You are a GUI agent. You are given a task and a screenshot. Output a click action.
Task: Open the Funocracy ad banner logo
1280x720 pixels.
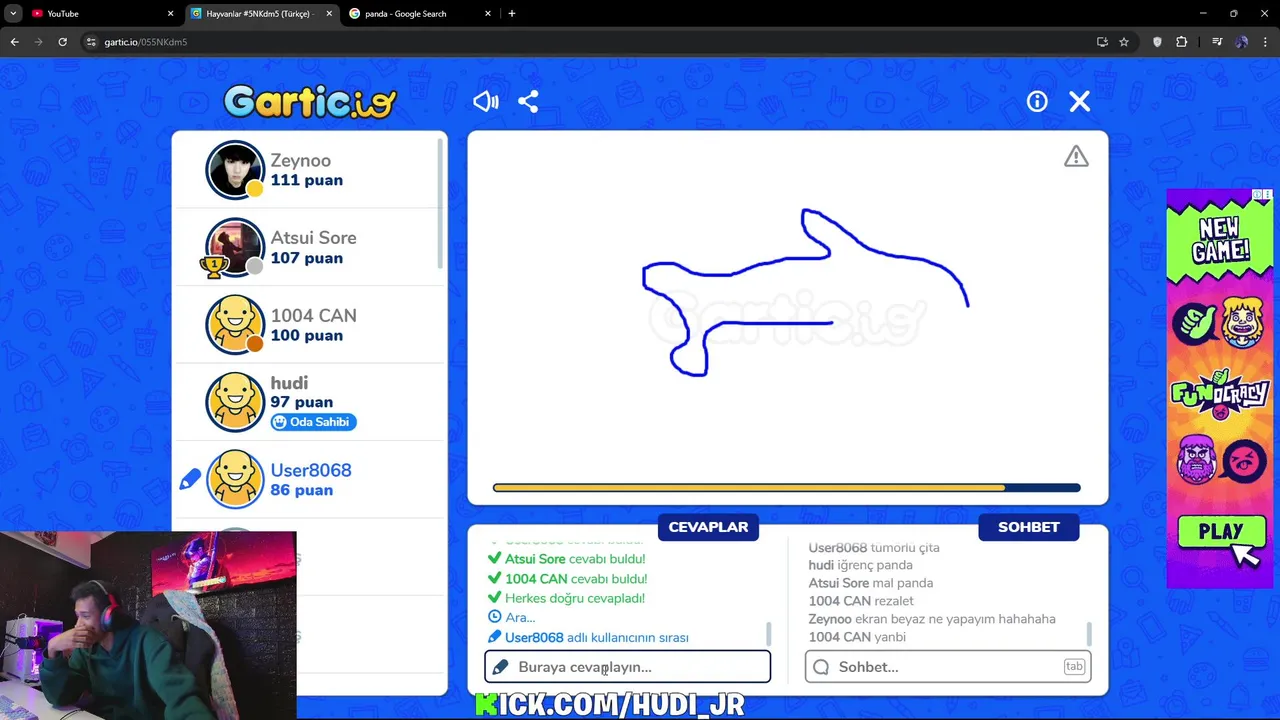[1221, 394]
